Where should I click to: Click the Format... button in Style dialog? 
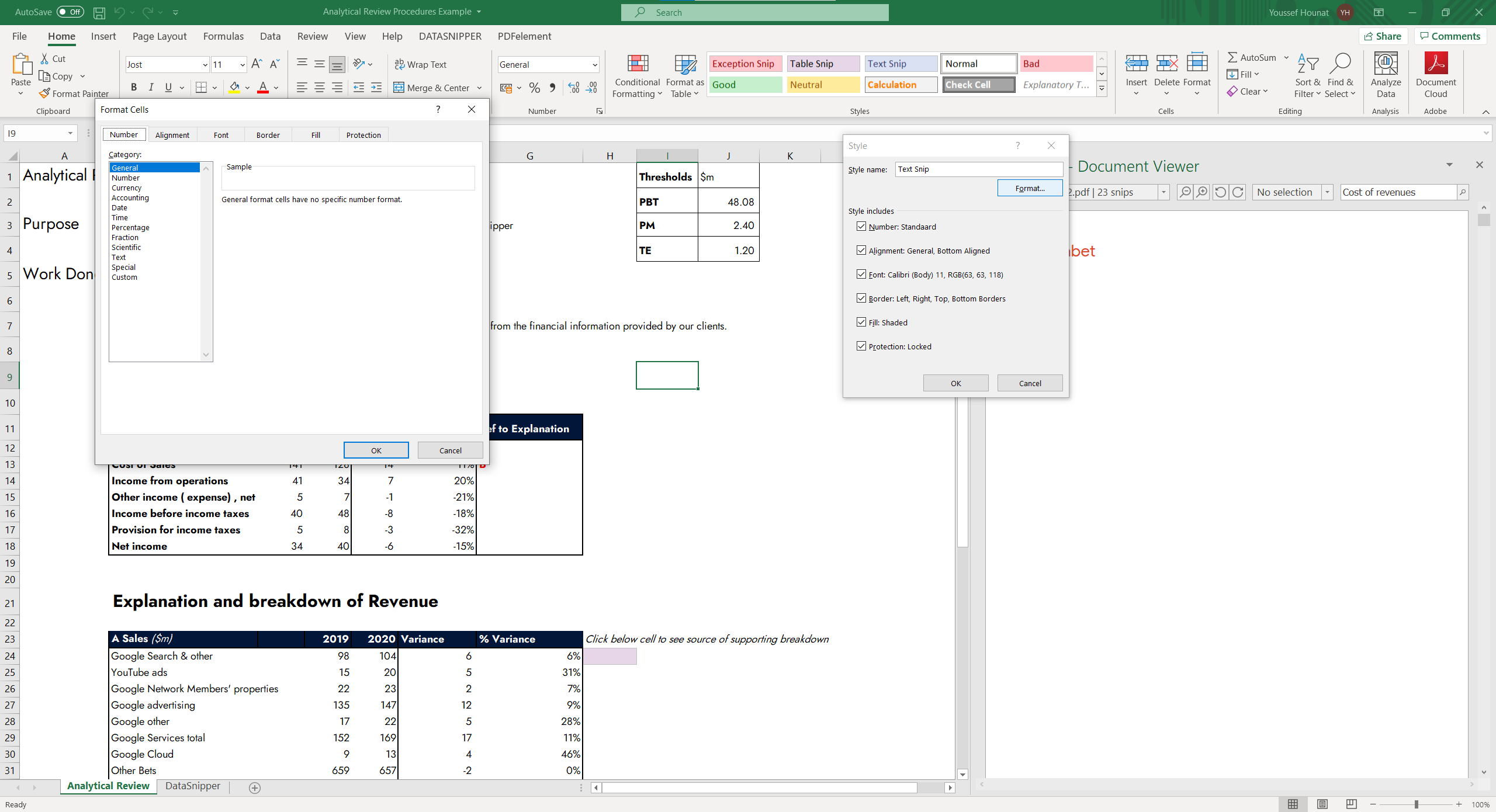(1030, 188)
